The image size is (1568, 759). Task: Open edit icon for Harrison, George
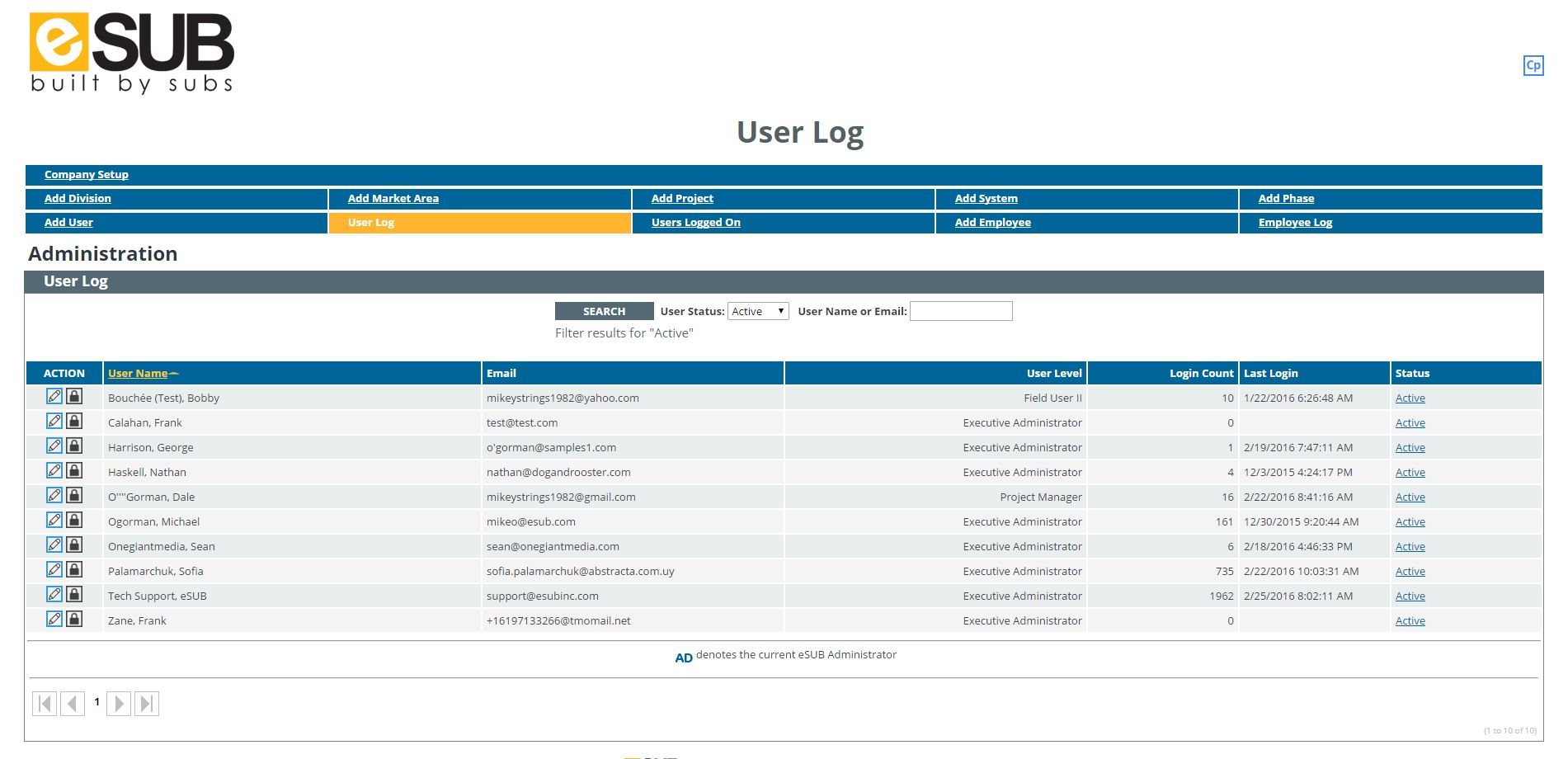click(x=54, y=445)
